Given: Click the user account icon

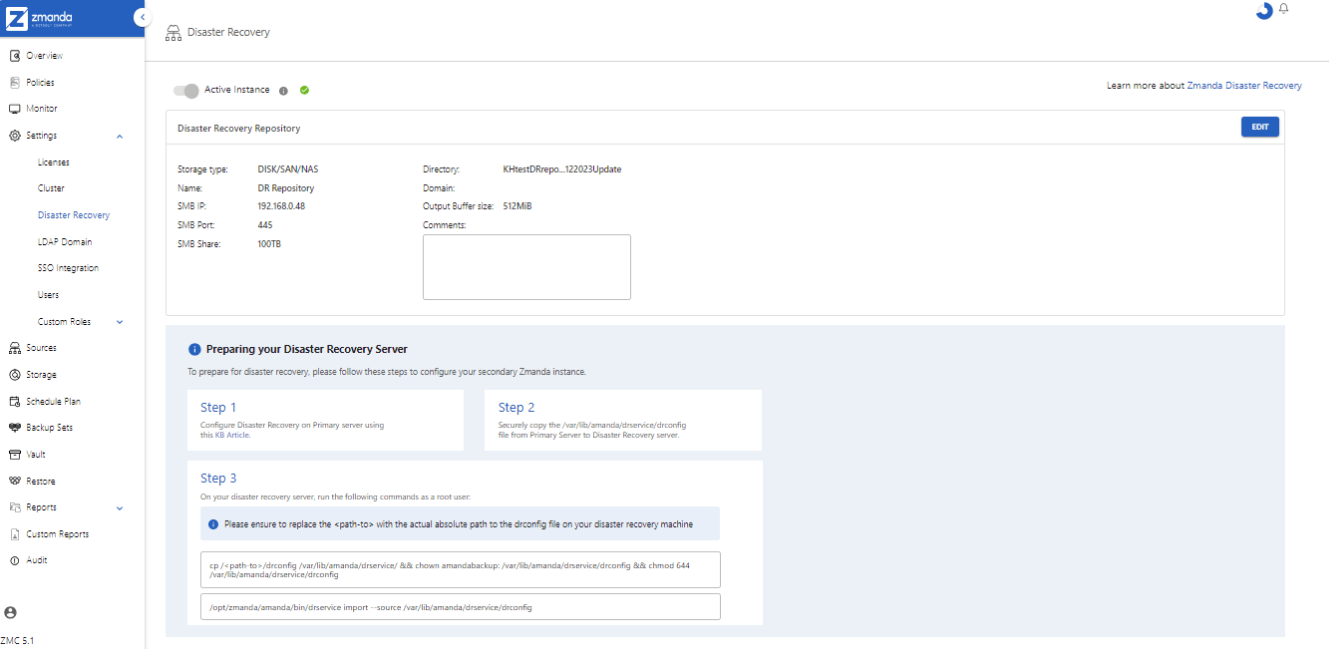Looking at the screenshot, I should coord(11,612).
